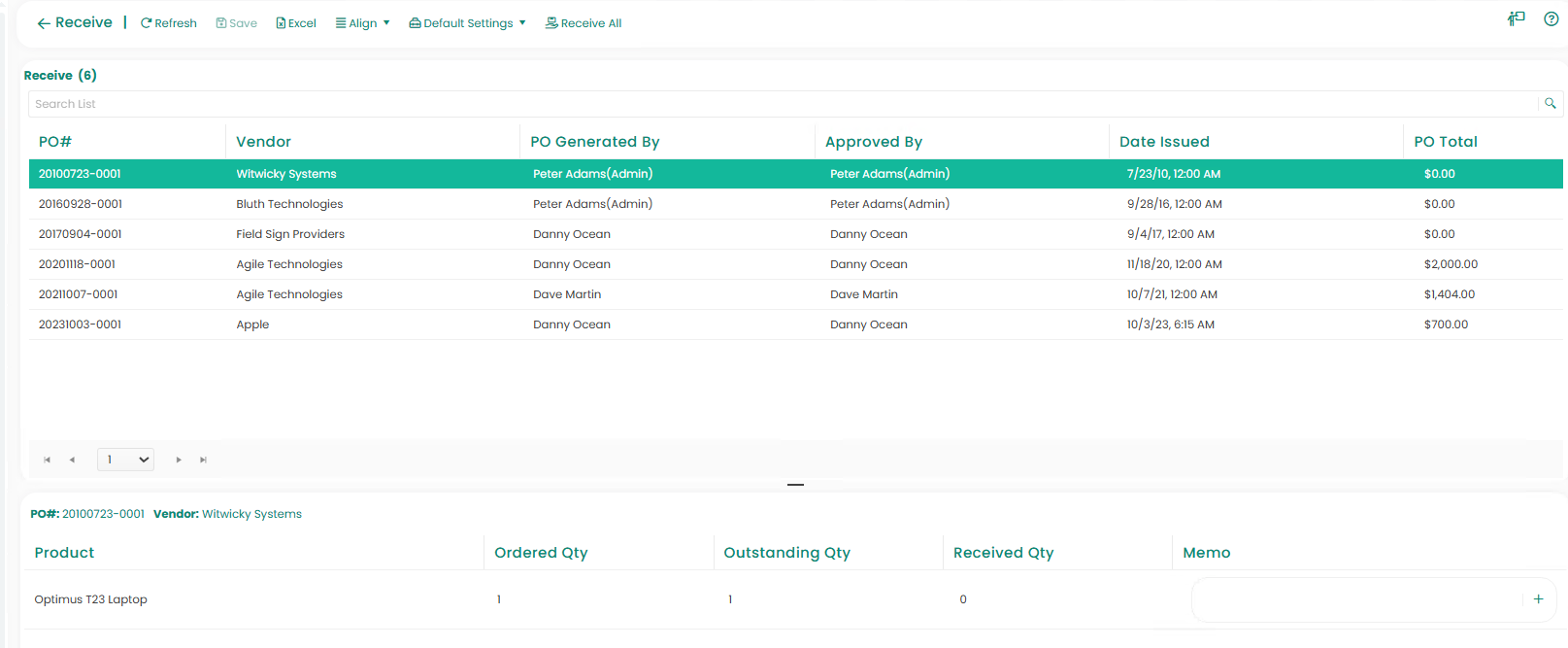Go to the first page of results
The width and height of the screenshot is (1568, 648).
[x=47, y=460]
